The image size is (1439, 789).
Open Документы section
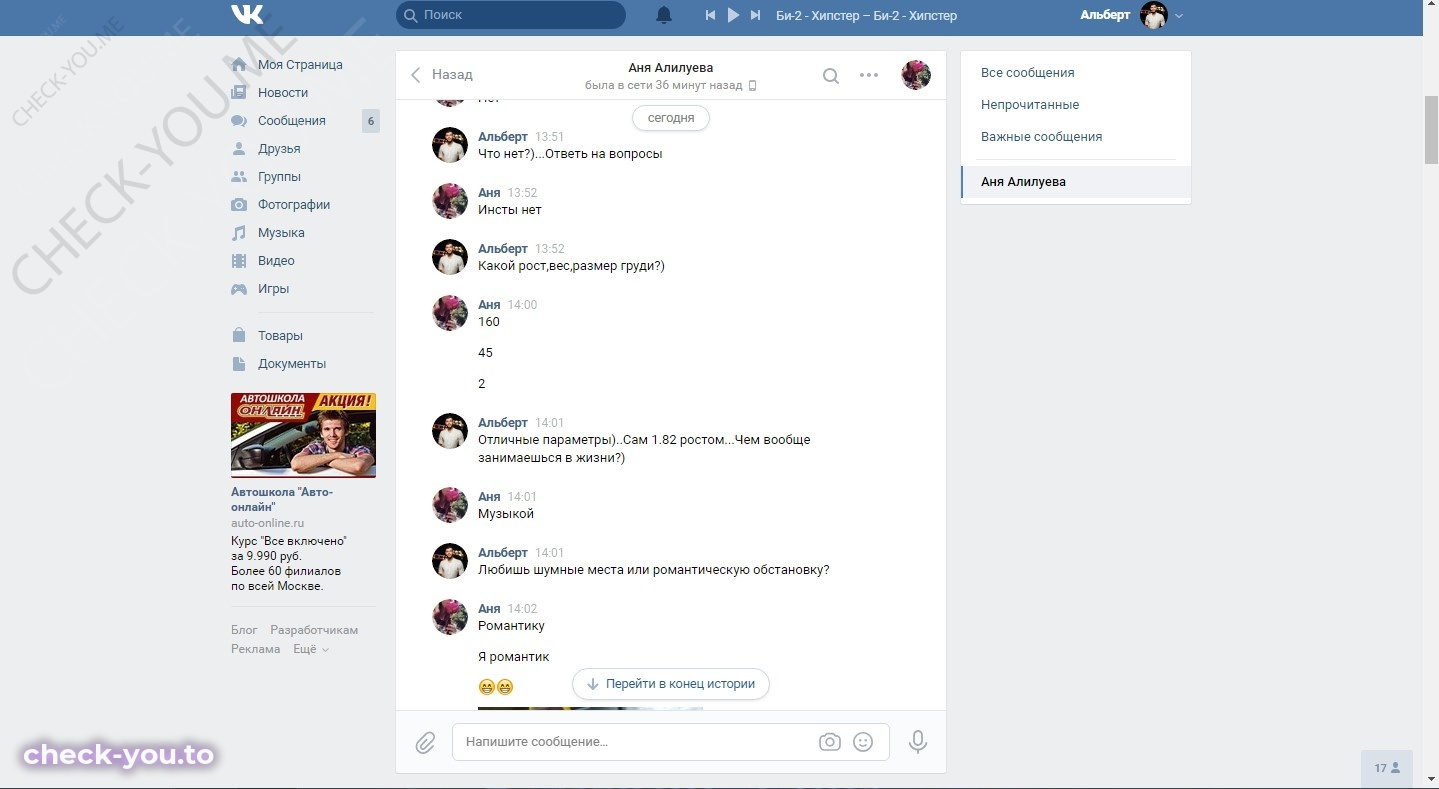pos(292,363)
